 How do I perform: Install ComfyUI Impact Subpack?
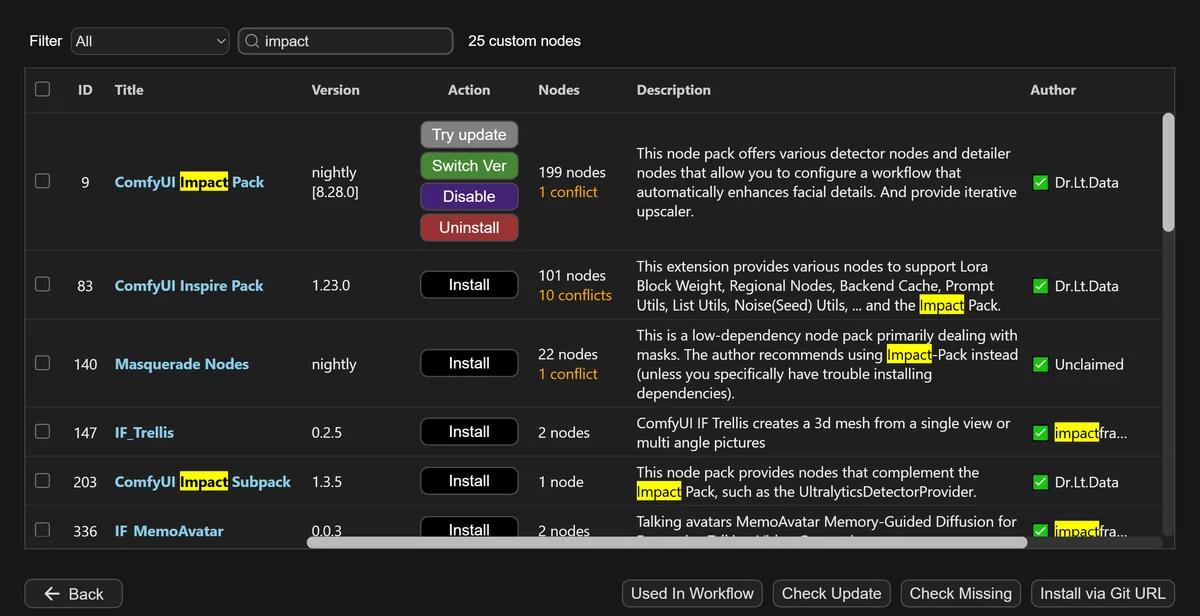[469, 481]
